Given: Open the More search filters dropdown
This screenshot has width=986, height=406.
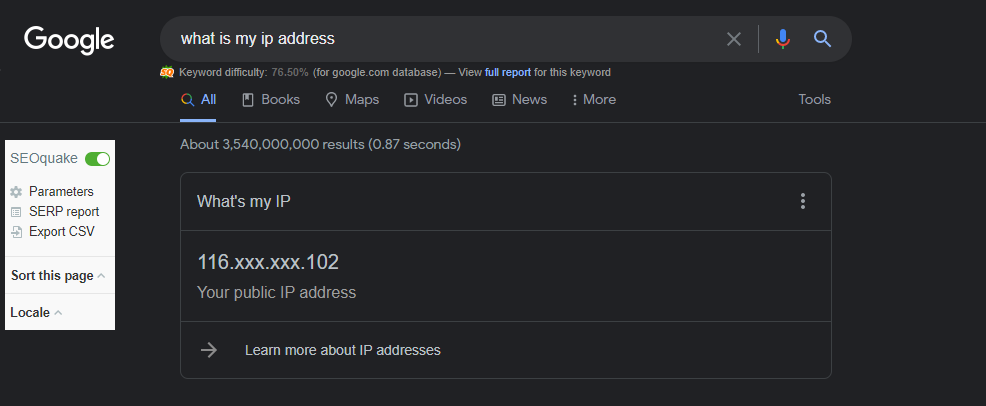Looking at the screenshot, I should pyautogui.click(x=594, y=100).
